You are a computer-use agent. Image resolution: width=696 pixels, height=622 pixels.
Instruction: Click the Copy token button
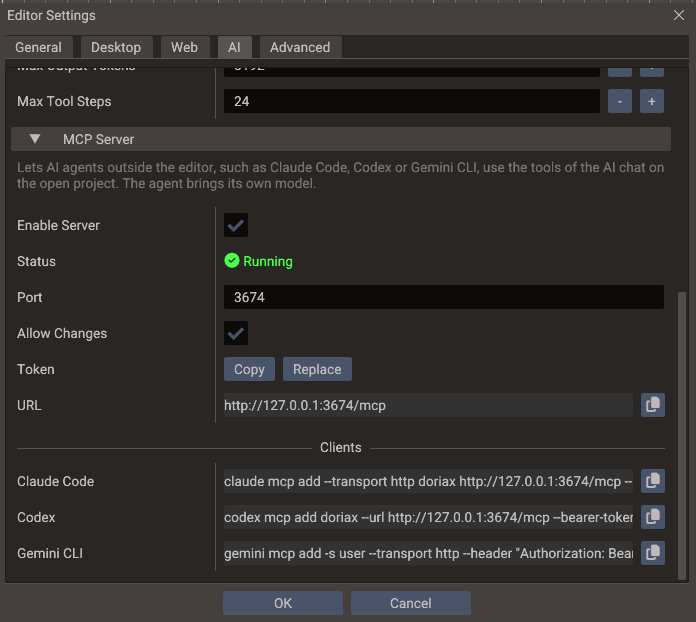coord(249,369)
